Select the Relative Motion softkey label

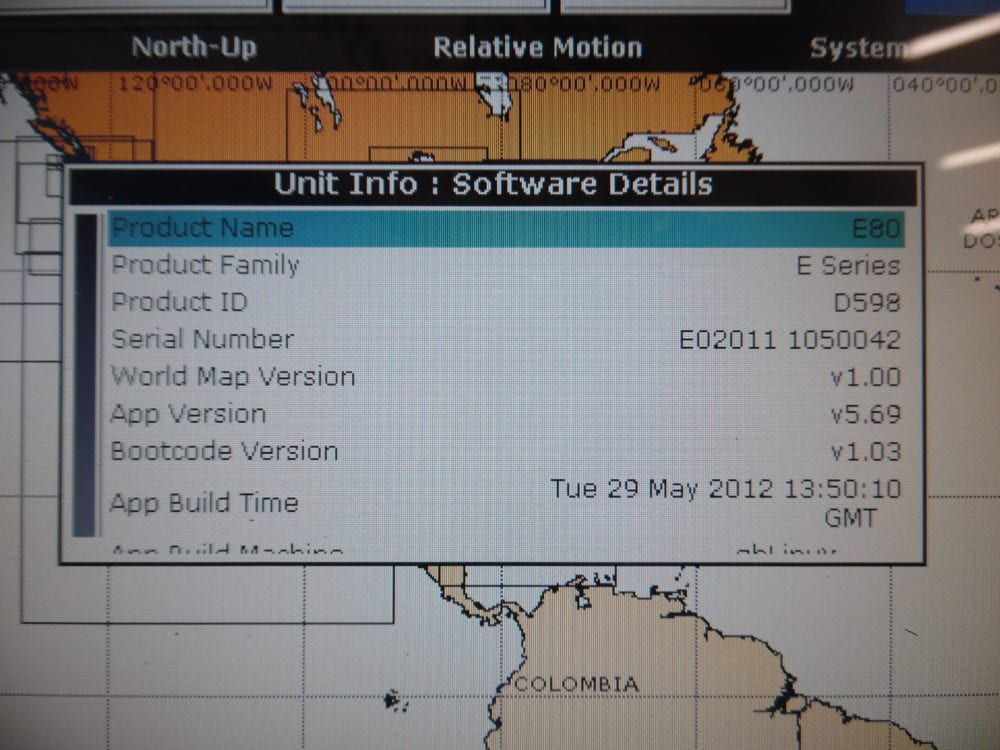point(538,48)
